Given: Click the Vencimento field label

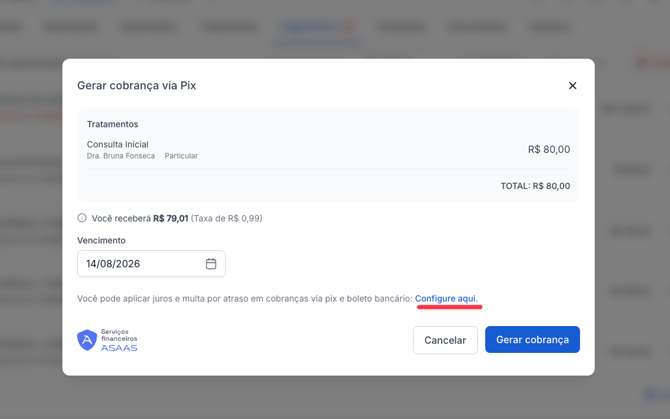Looking at the screenshot, I should pos(101,240).
